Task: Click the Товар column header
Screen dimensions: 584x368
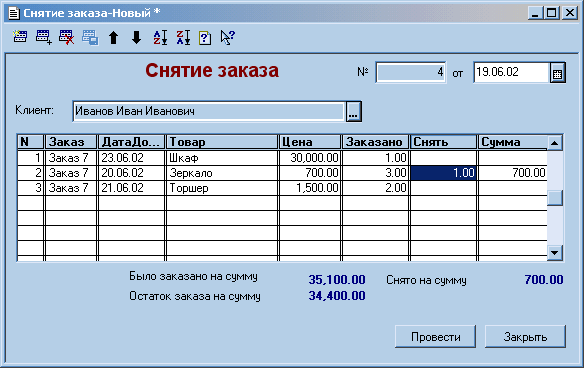Action: click(x=222, y=142)
